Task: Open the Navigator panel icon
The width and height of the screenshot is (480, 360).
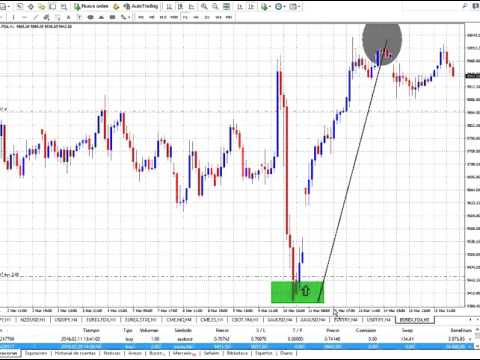Action: 41,6
